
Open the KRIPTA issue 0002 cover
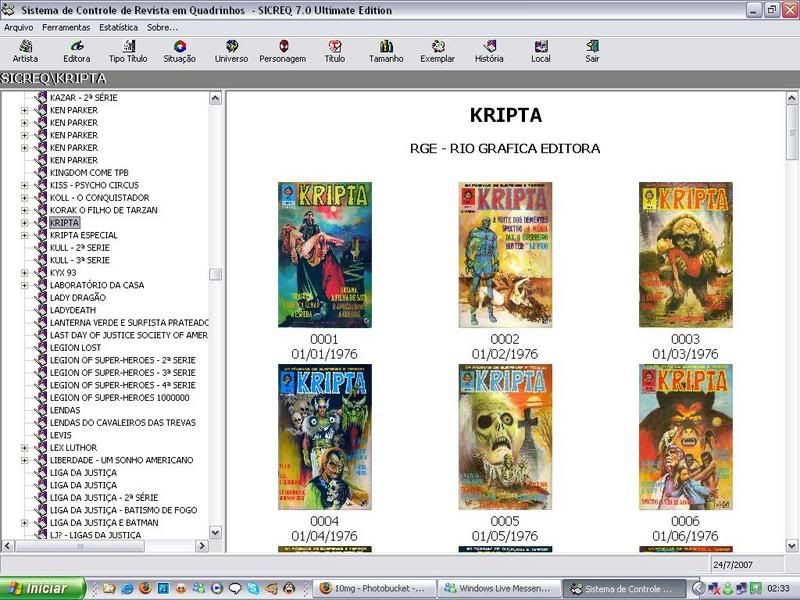[505, 255]
